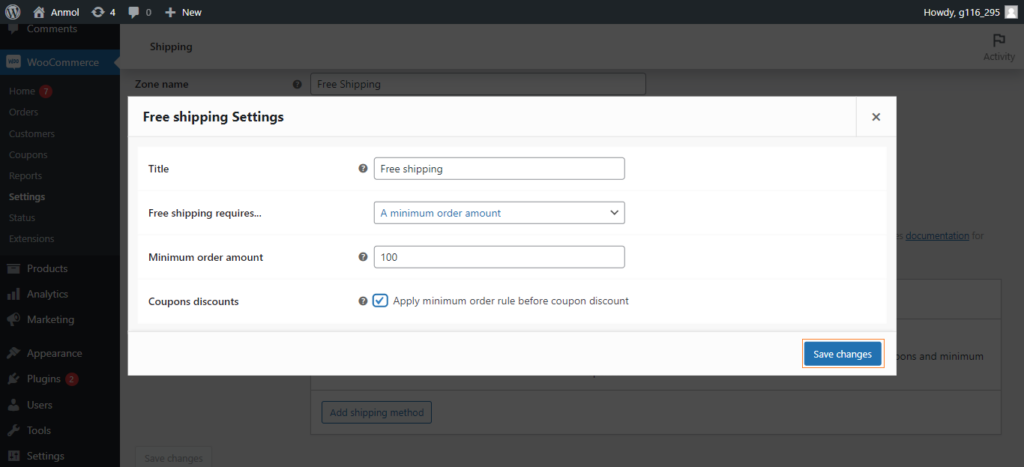Image resolution: width=1024 pixels, height=467 pixels.
Task: Click the WooCommerce logo icon in sidebar
Action: (13, 63)
